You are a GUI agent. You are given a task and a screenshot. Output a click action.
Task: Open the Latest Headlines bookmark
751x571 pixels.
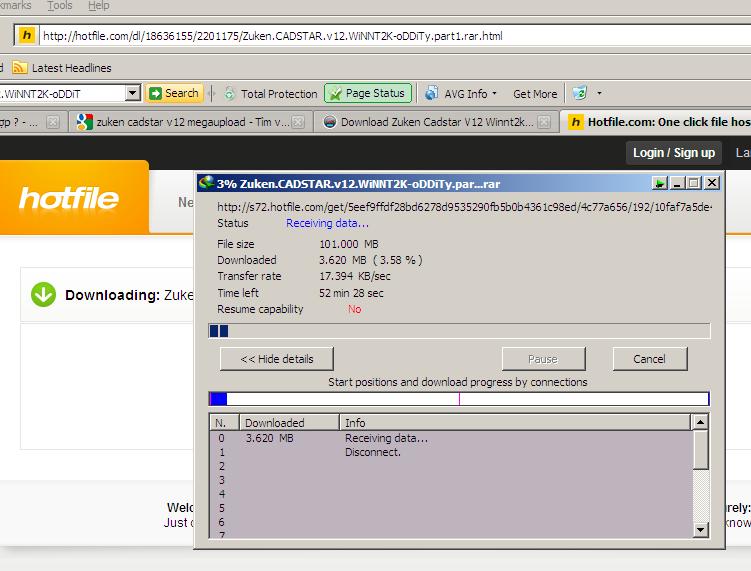(x=62, y=68)
